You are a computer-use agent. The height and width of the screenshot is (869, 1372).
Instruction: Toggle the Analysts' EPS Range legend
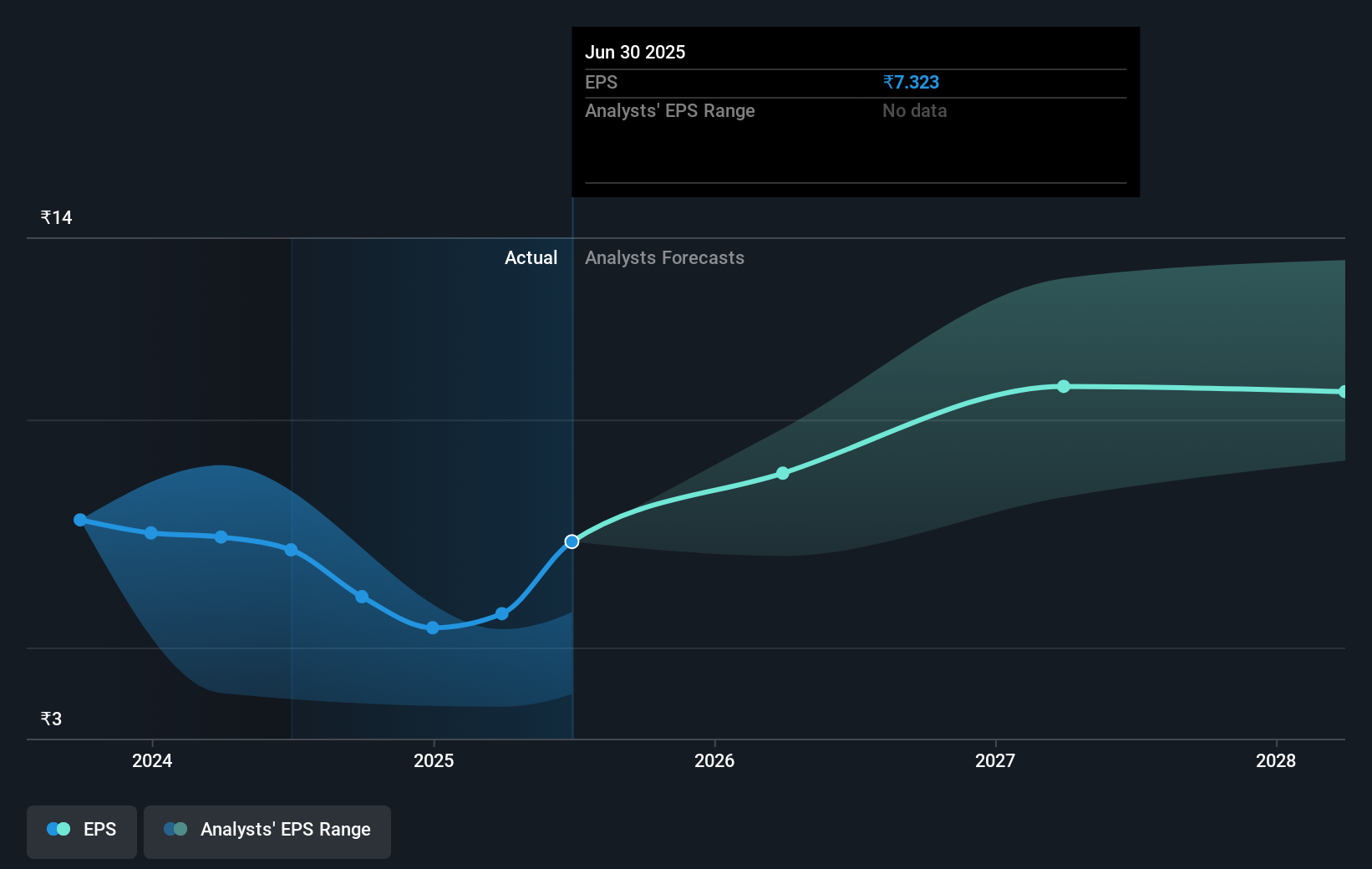[267, 830]
